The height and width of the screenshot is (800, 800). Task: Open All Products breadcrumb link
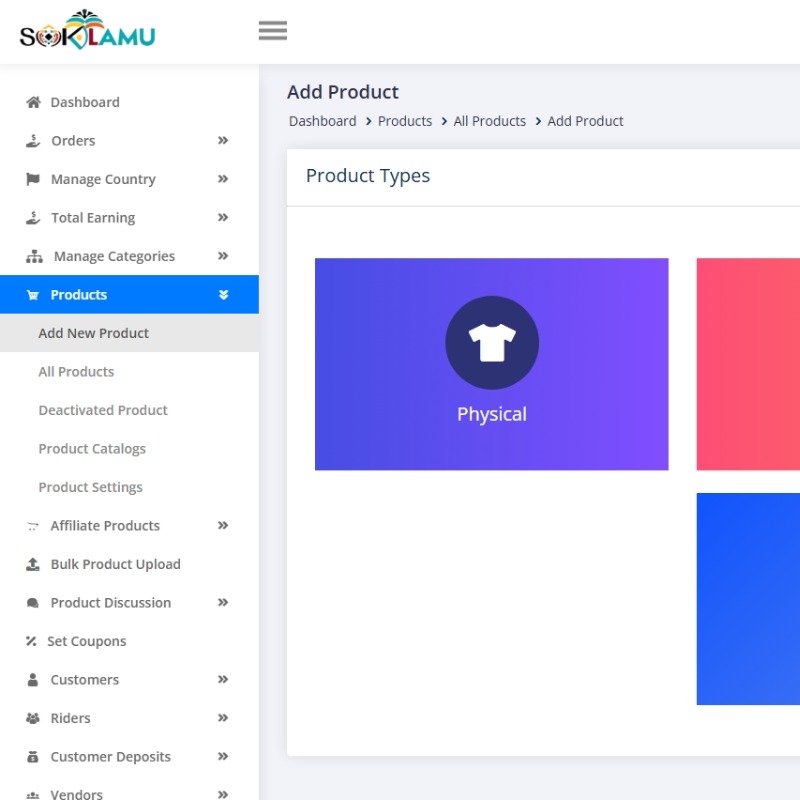(489, 121)
